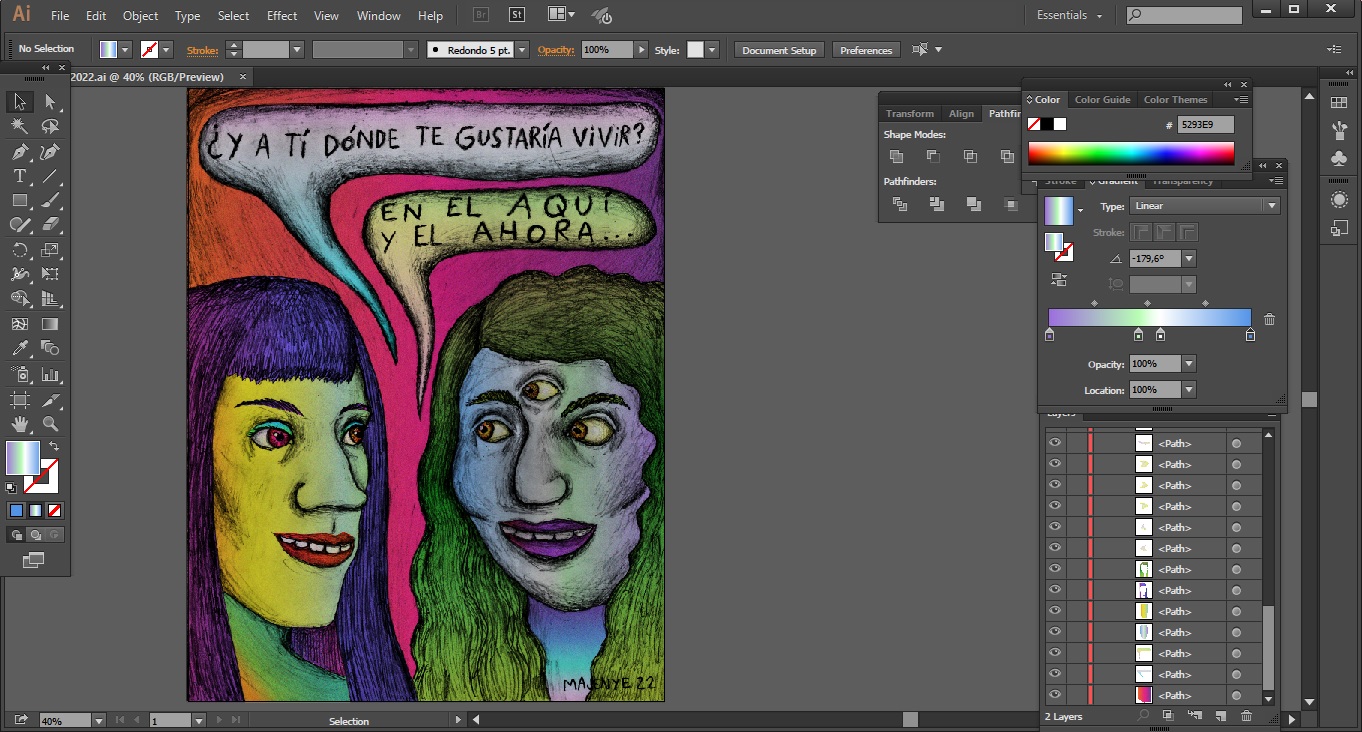Toggle visibility of pink gradient Path layer

click(x=1054, y=695)
